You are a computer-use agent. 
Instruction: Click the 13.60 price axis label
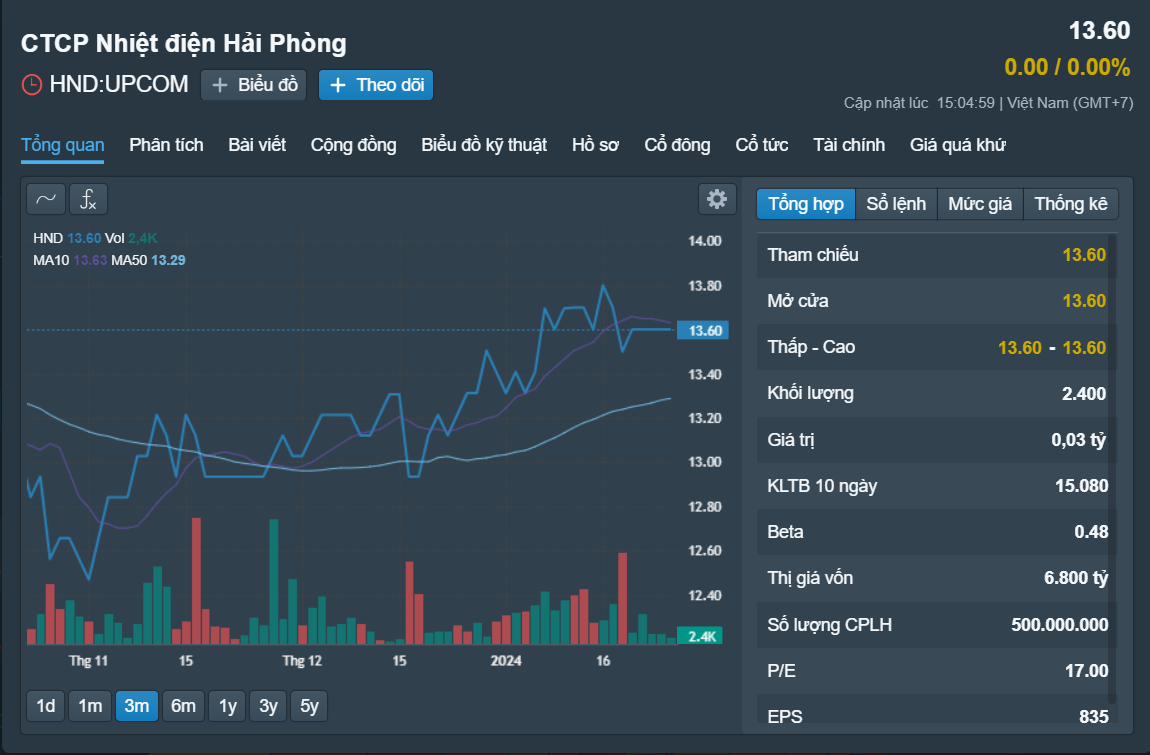point(703,330)
